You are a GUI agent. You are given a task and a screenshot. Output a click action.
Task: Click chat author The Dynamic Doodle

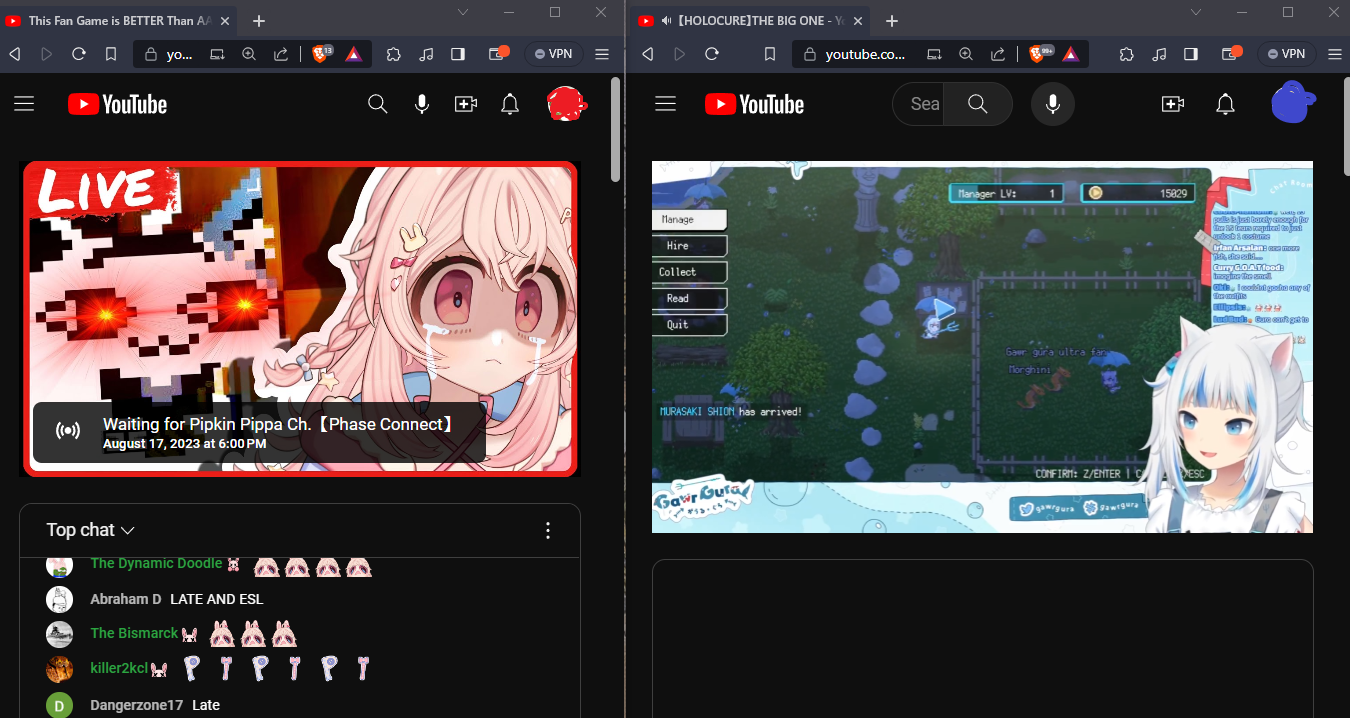click(x=156, y=563)
